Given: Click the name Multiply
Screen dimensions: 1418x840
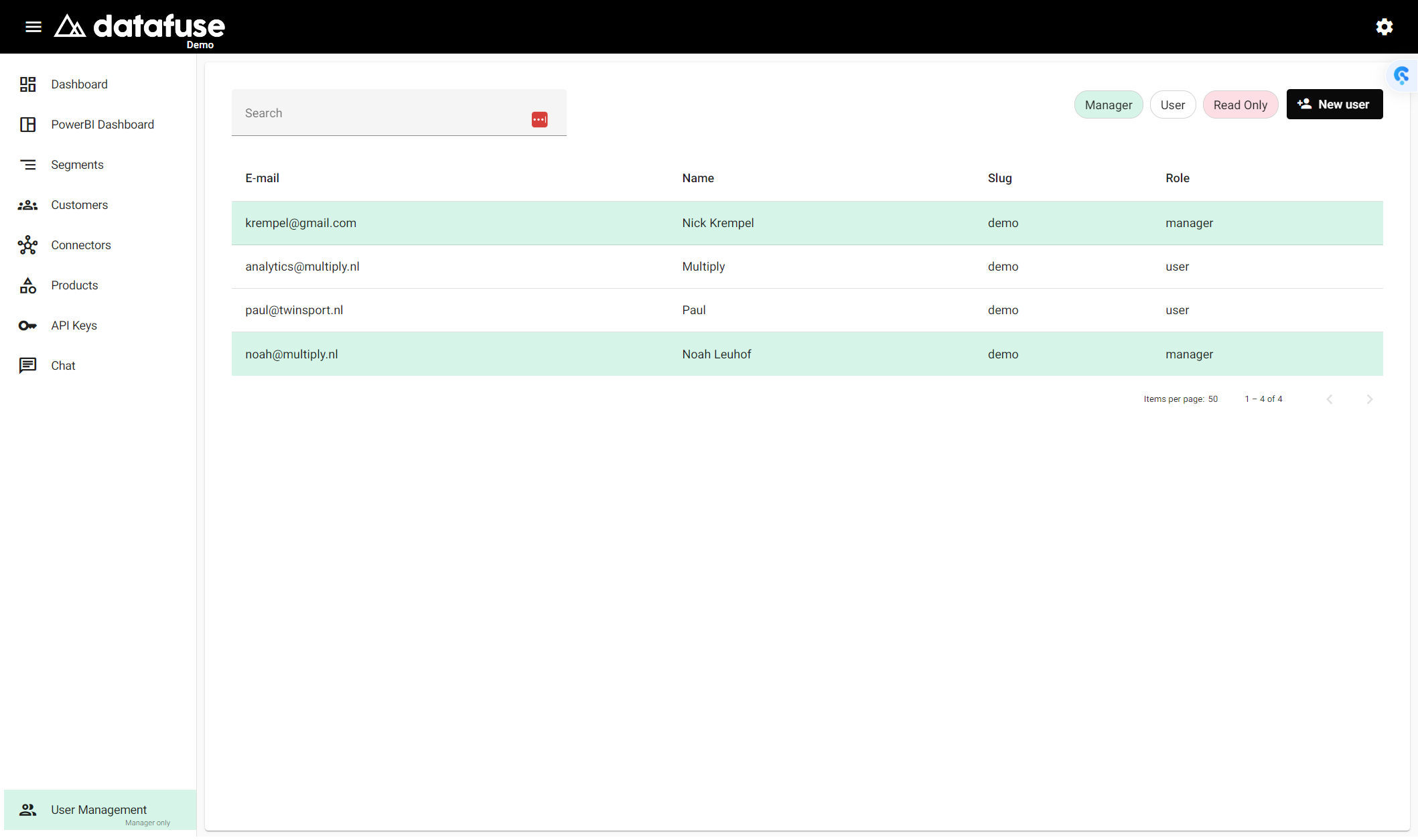Looking at the screenshot, I should pos(703,267).
